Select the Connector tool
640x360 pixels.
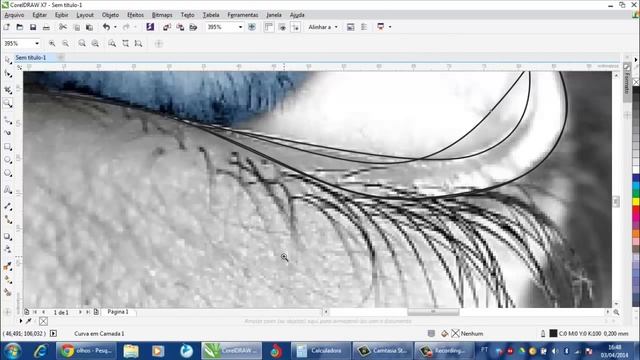[7, 220]
